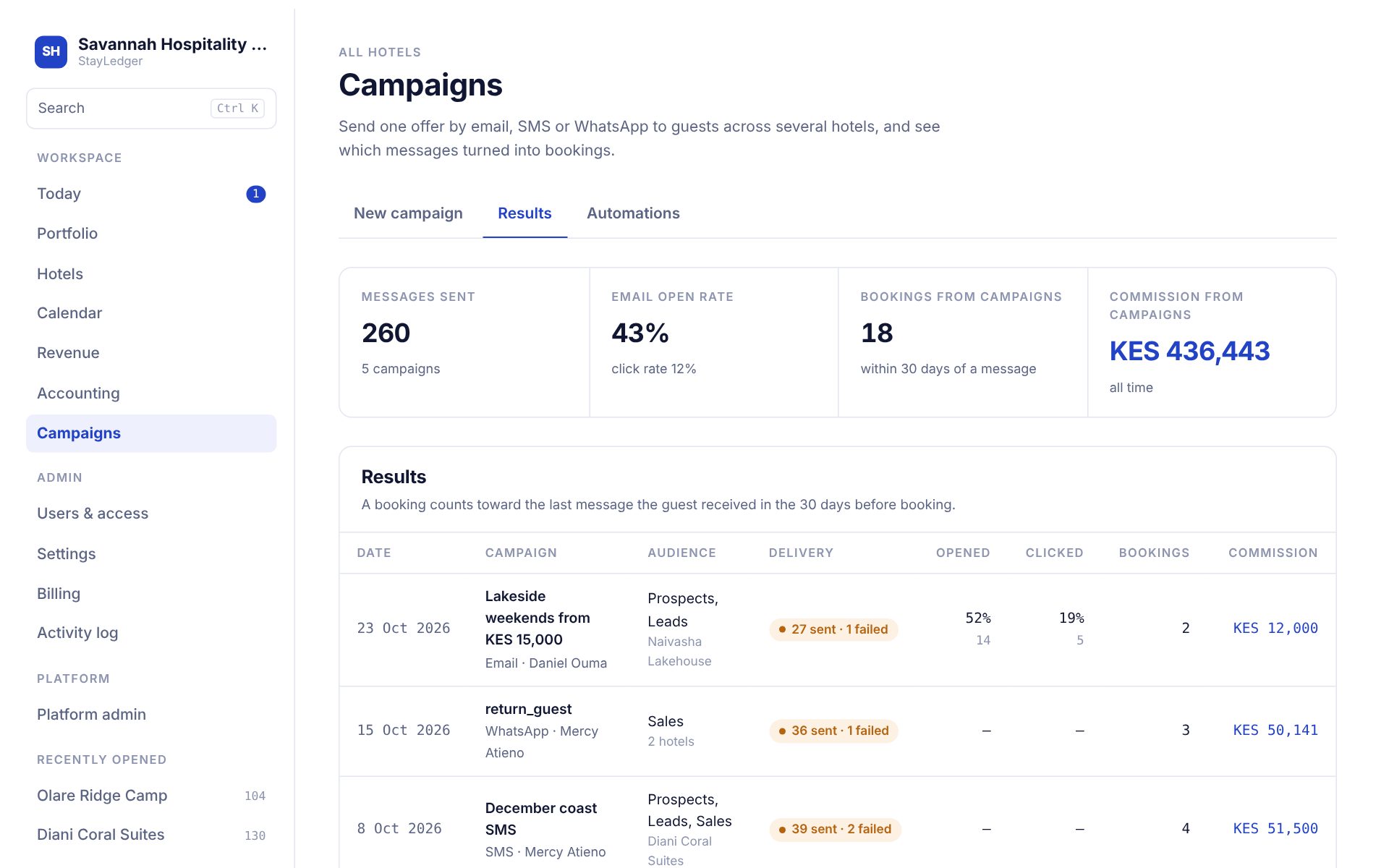The image size is (1389, 868).
Task: Select Campaigns in the sidebar
Action: coord(151,433)
